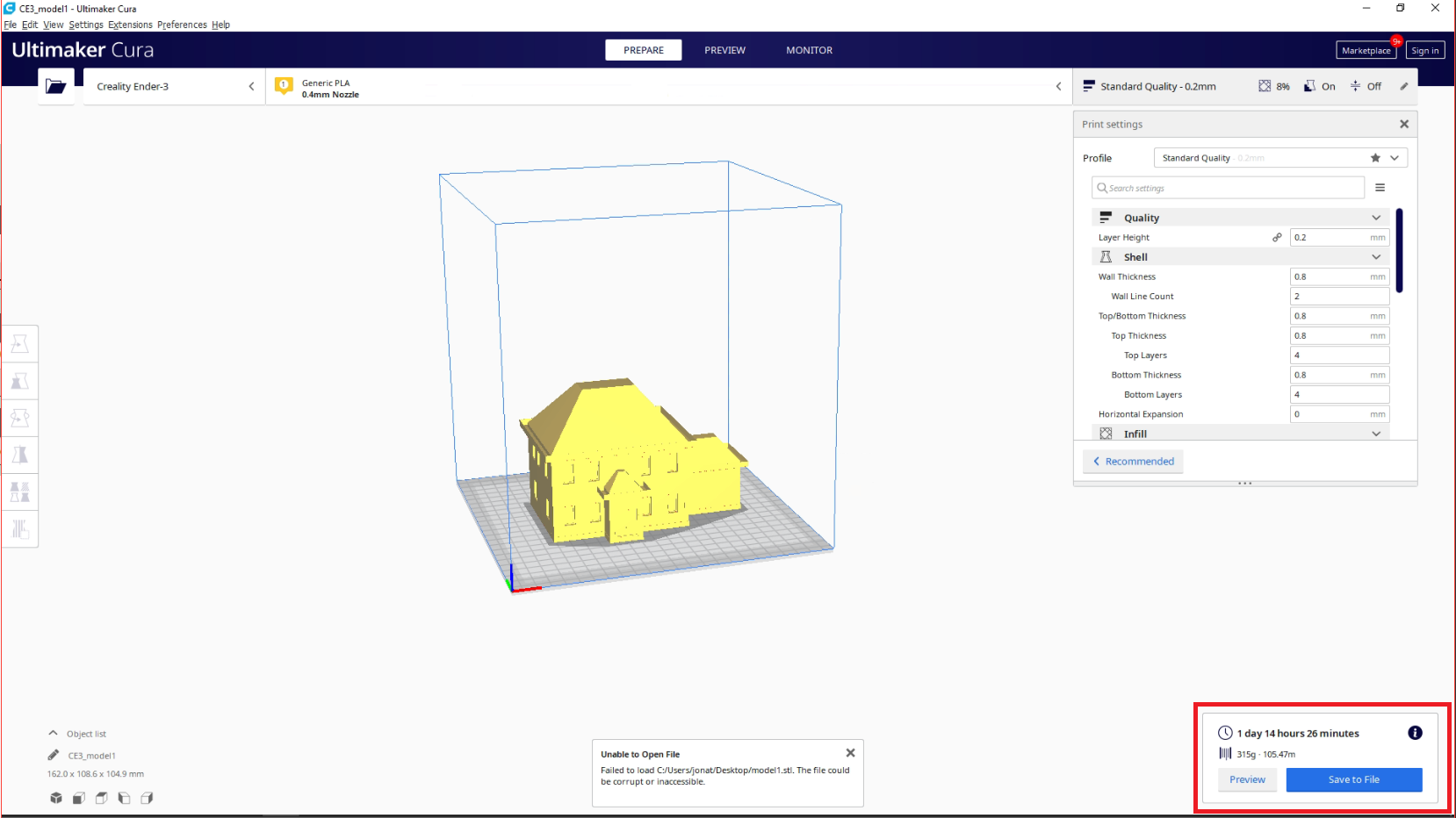
Task: Click the pencil icon beside CE3_model1
Action: (54, 755)
